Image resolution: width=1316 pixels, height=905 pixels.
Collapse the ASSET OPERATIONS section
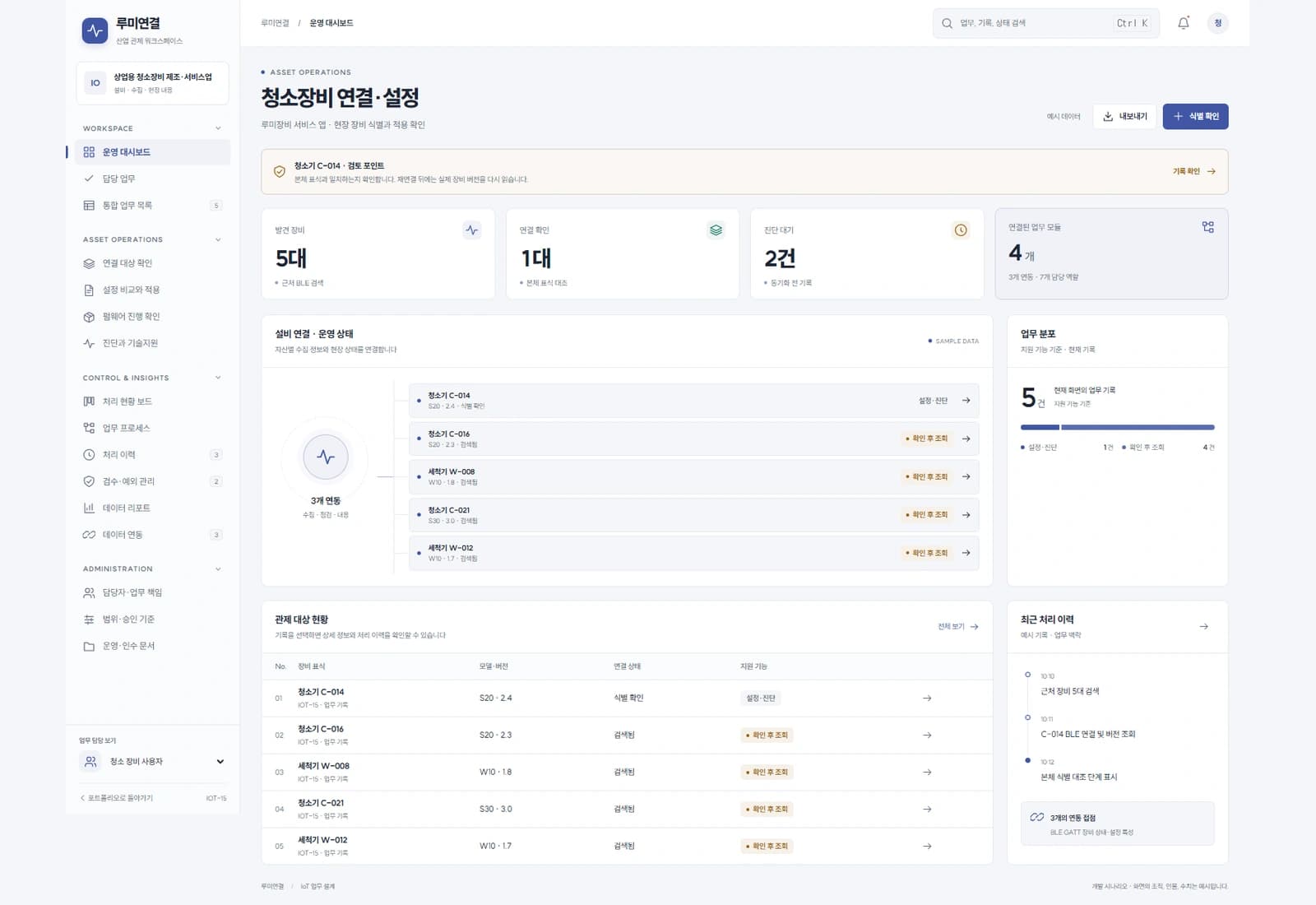coord(218,239)
